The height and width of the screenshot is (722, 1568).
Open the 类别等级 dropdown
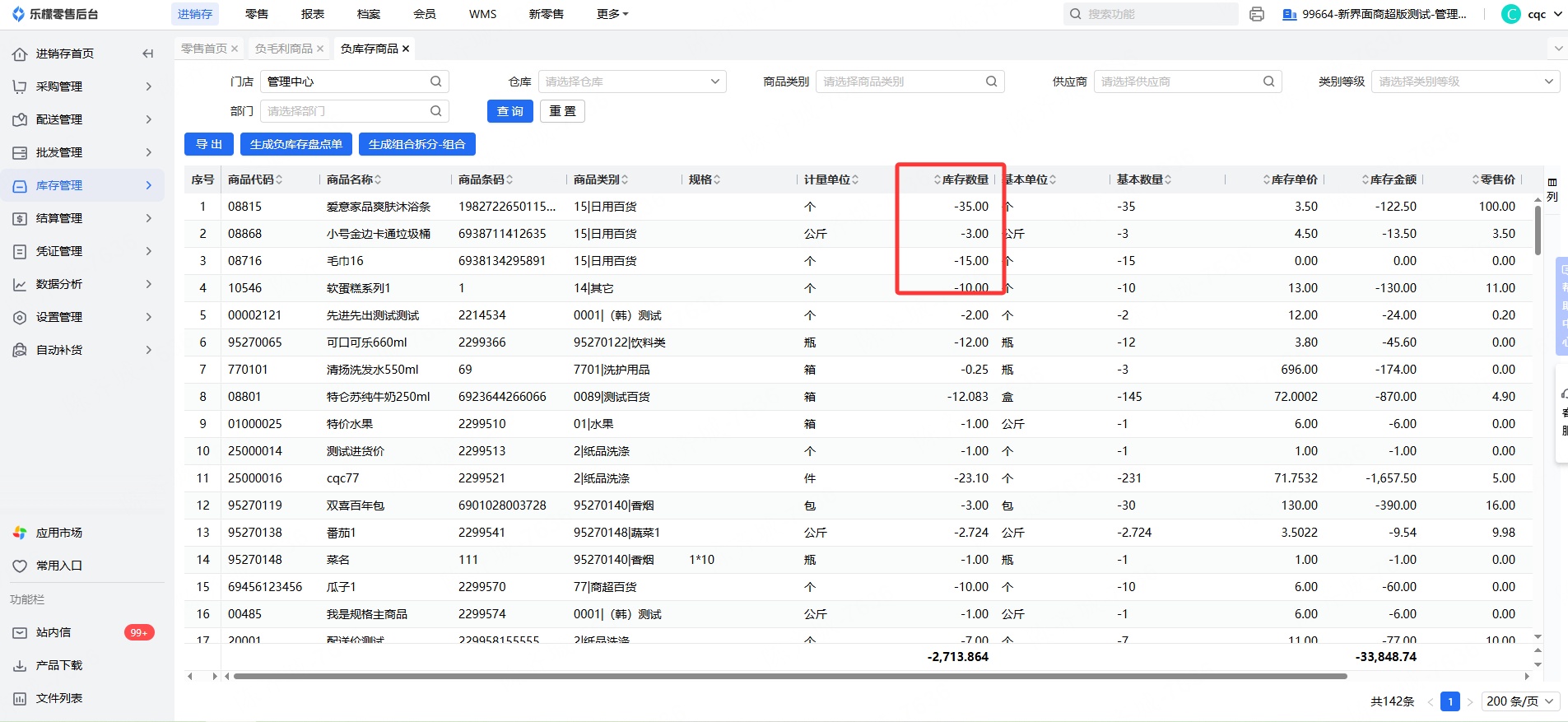[x=1465, y=82]
